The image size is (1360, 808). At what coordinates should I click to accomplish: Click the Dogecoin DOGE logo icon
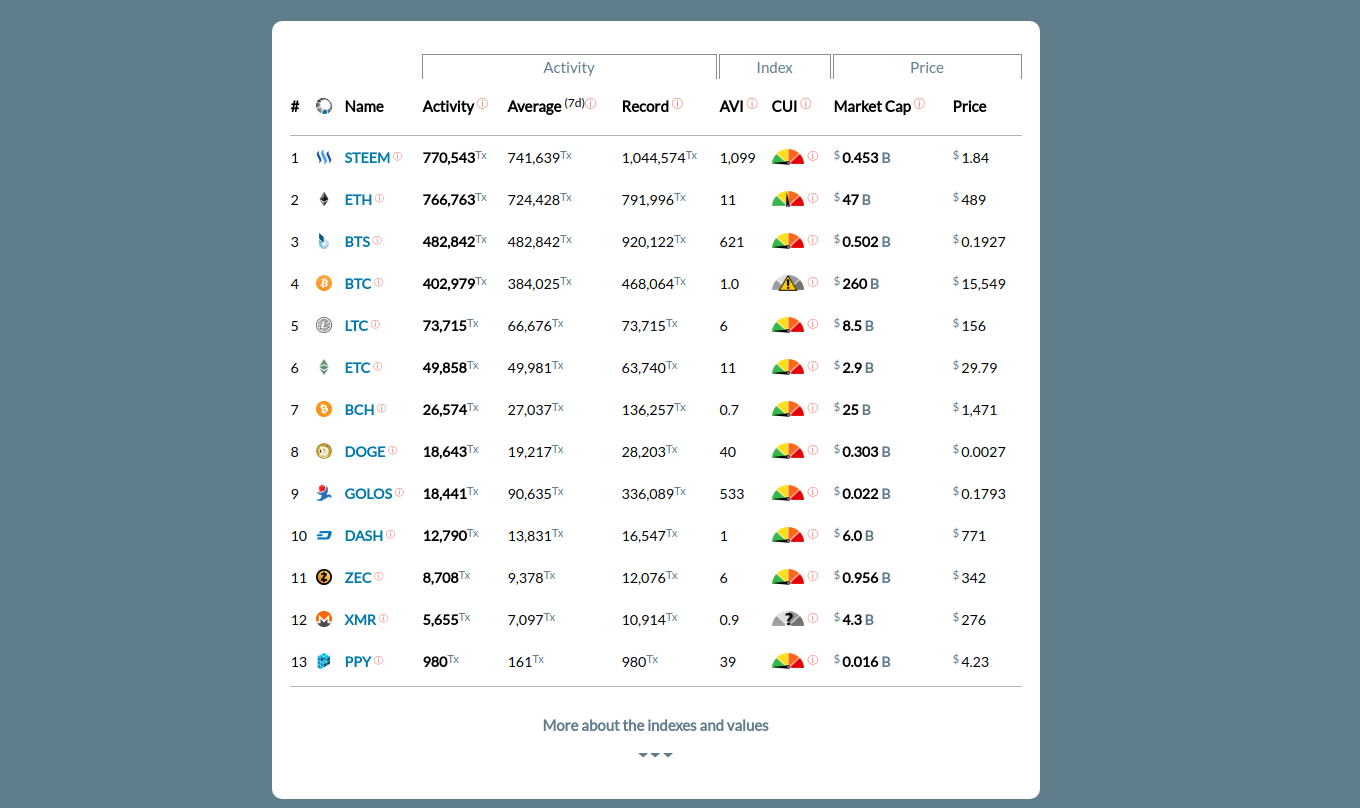[x=324, y=451]
